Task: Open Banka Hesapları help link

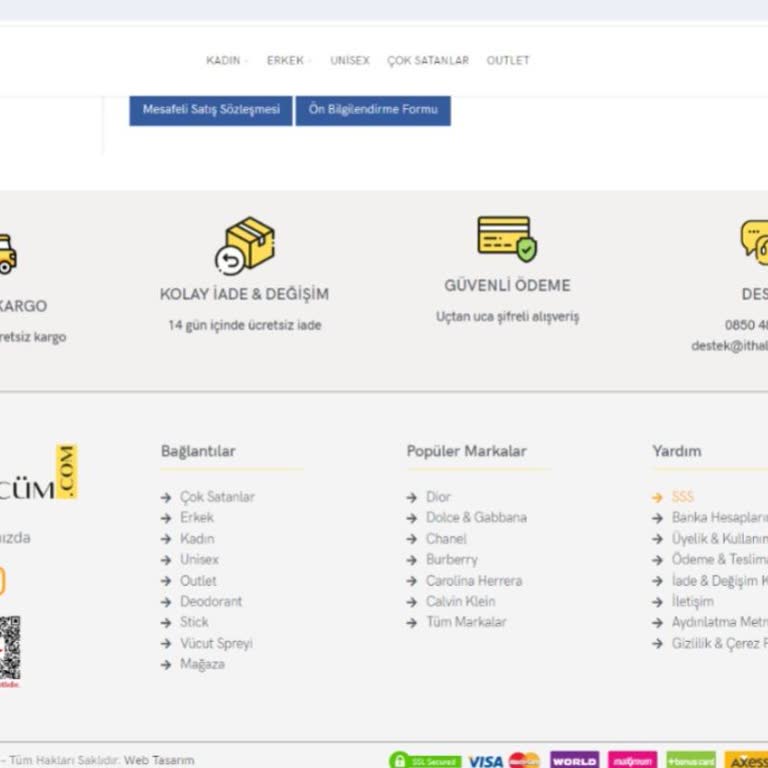Action: click(x=720, y=517)
